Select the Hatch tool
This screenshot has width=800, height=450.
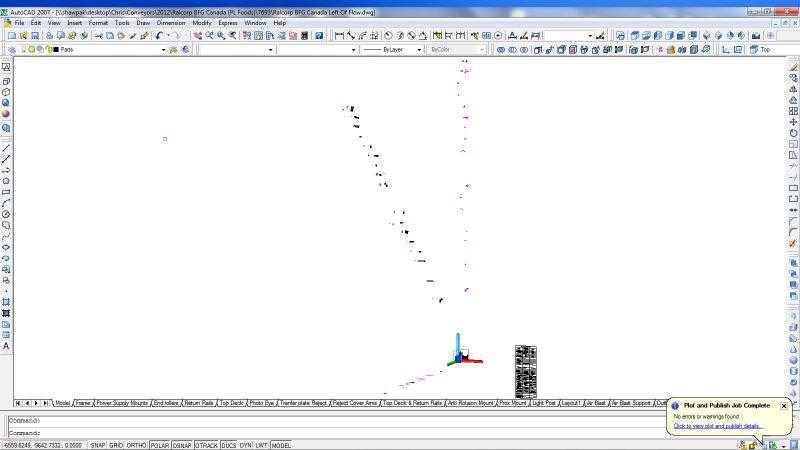pos(6,302)
